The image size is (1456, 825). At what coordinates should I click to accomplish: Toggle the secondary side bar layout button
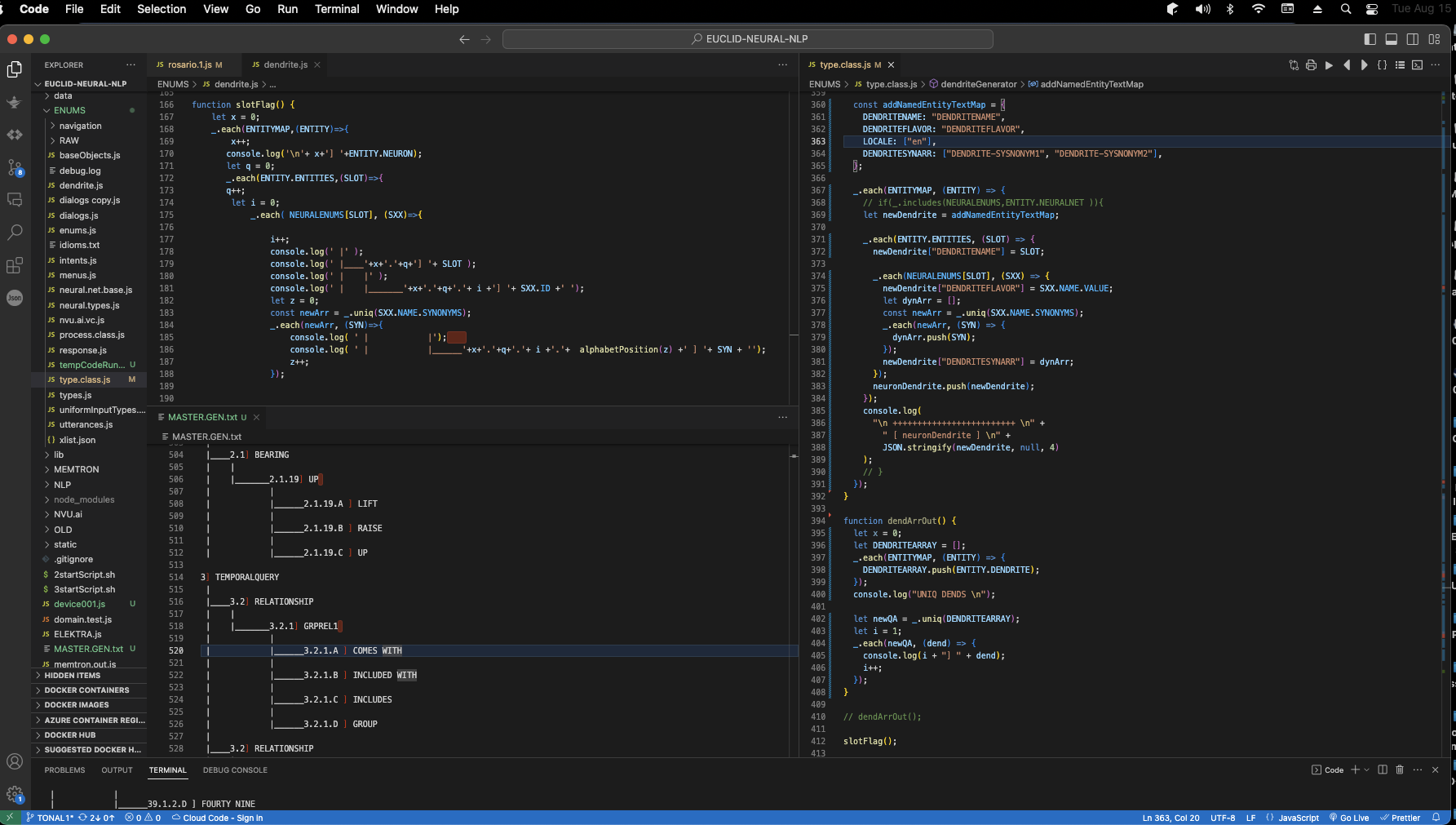1413,39
